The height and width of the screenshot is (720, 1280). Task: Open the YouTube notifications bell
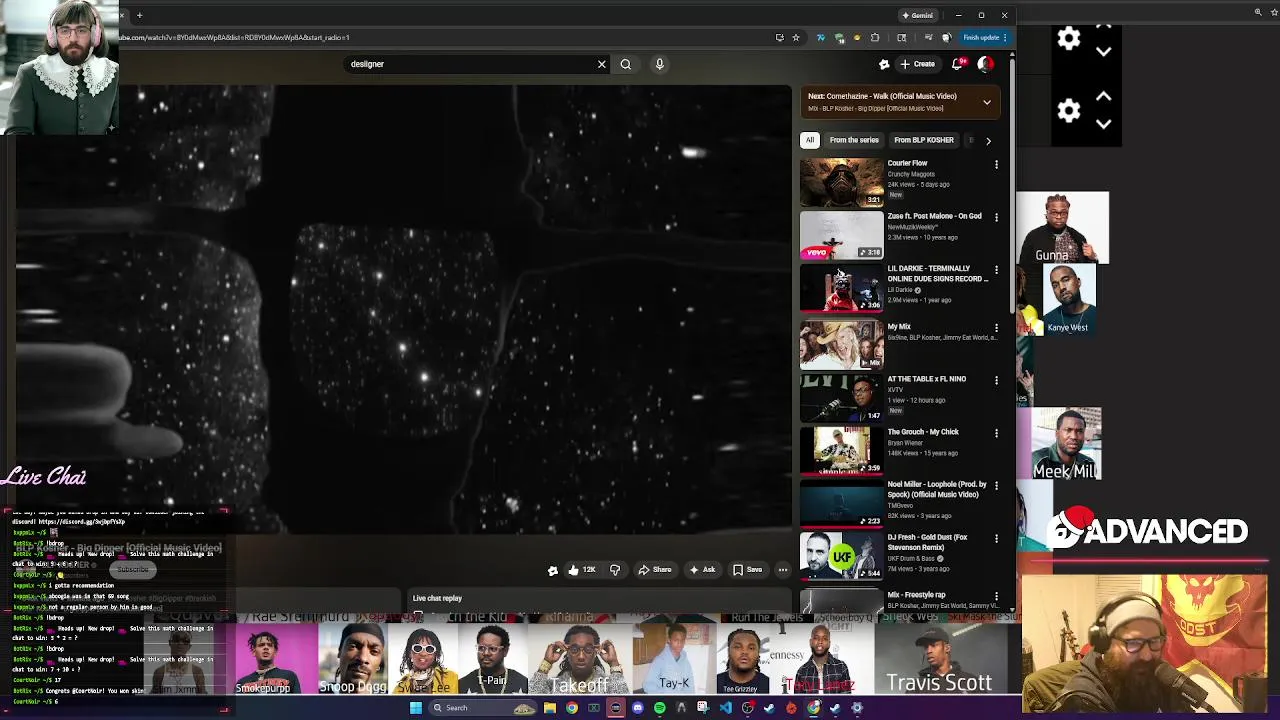tap(958, 64)
